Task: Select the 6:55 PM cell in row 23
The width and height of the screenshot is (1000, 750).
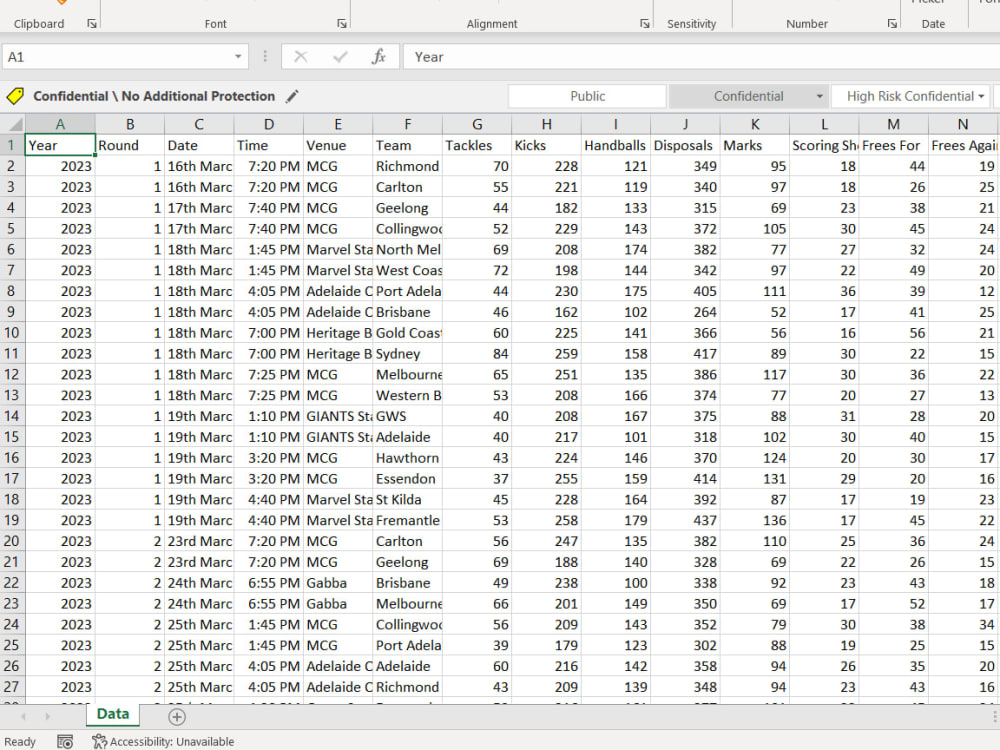Action: click(x=268, y=603)
